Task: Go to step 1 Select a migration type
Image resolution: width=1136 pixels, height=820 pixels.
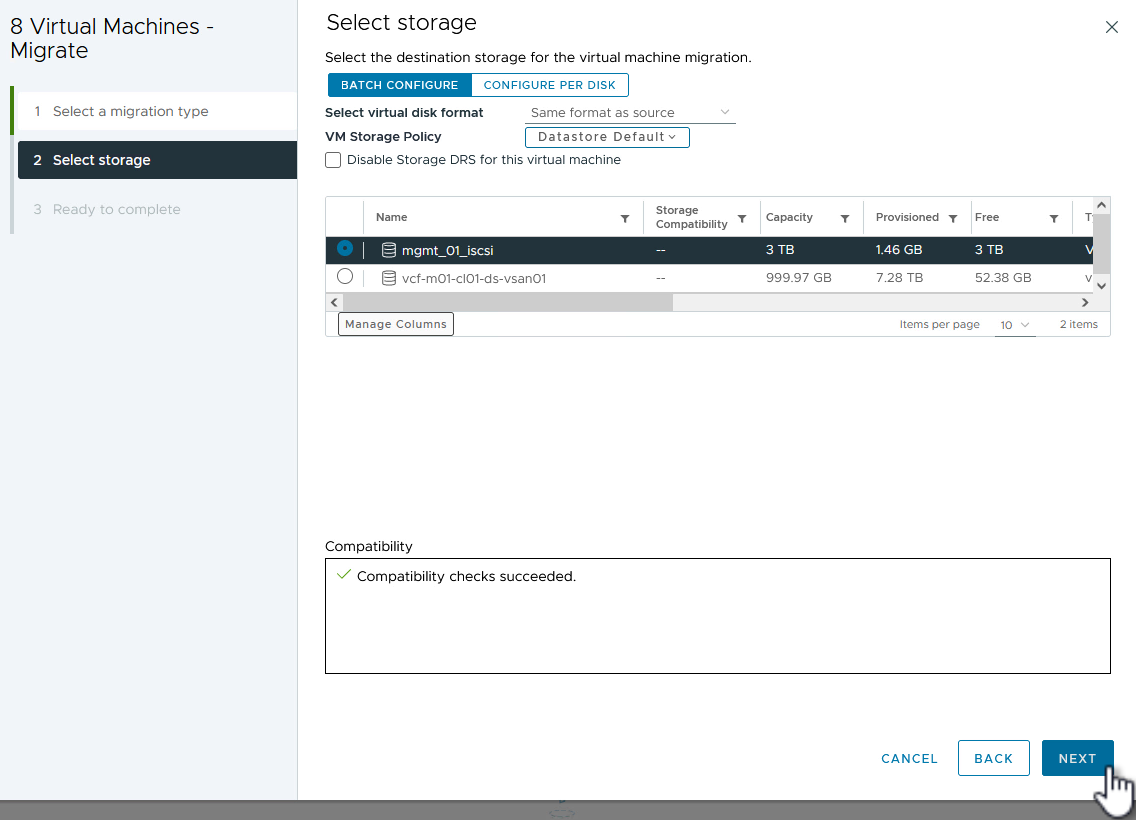Action: click(x=130, y=111)
